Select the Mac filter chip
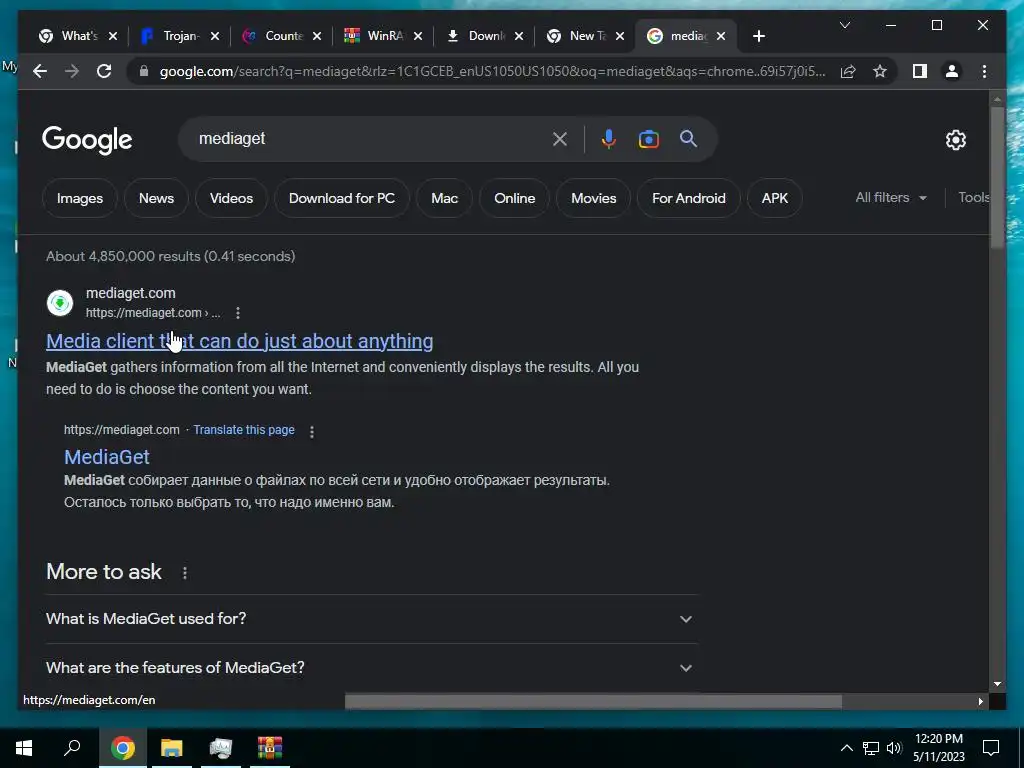This screenshot has width=1024, height=768. click(x=444, y=198)
